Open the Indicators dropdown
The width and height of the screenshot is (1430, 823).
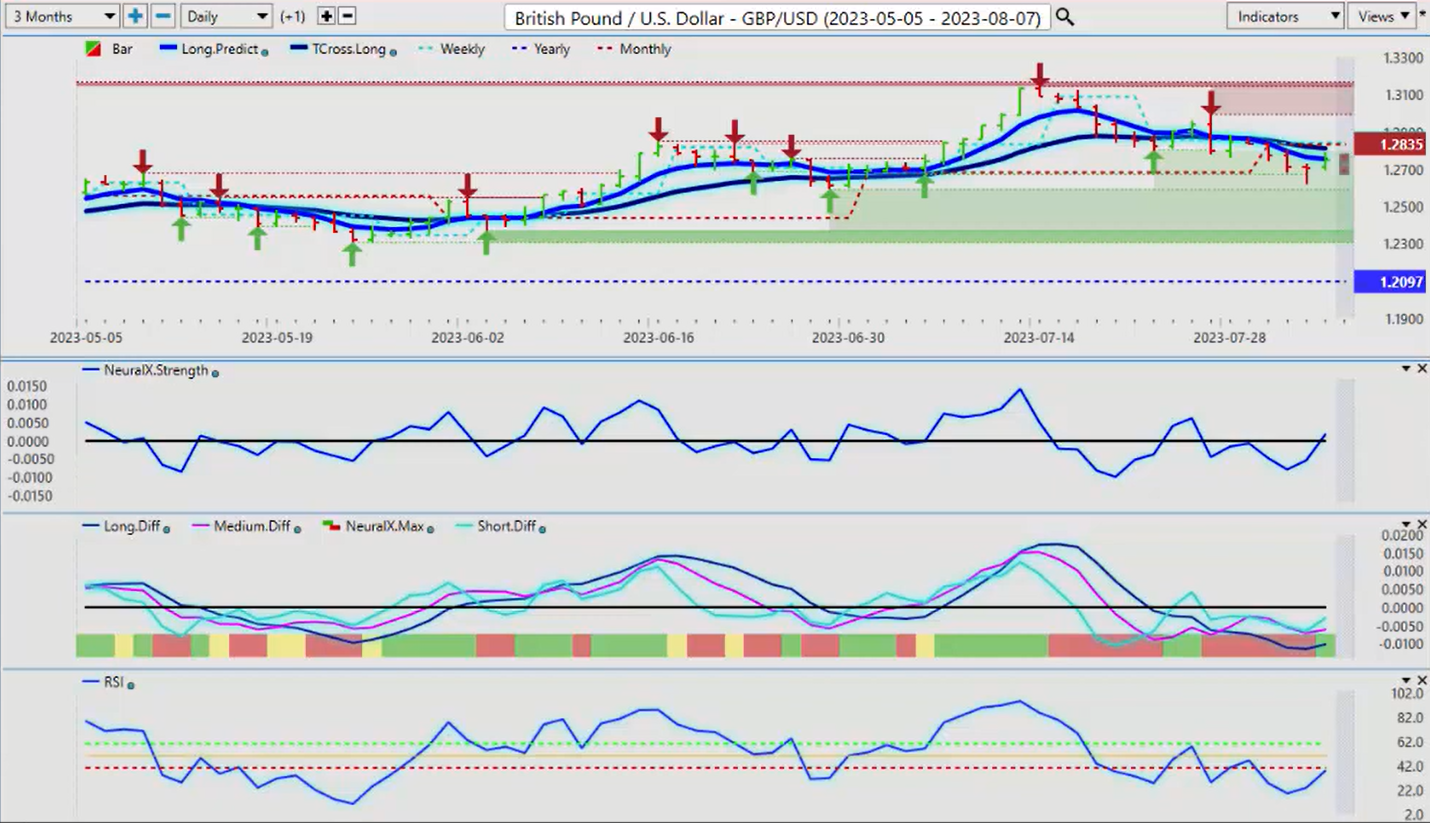[x=1285, y=16]
